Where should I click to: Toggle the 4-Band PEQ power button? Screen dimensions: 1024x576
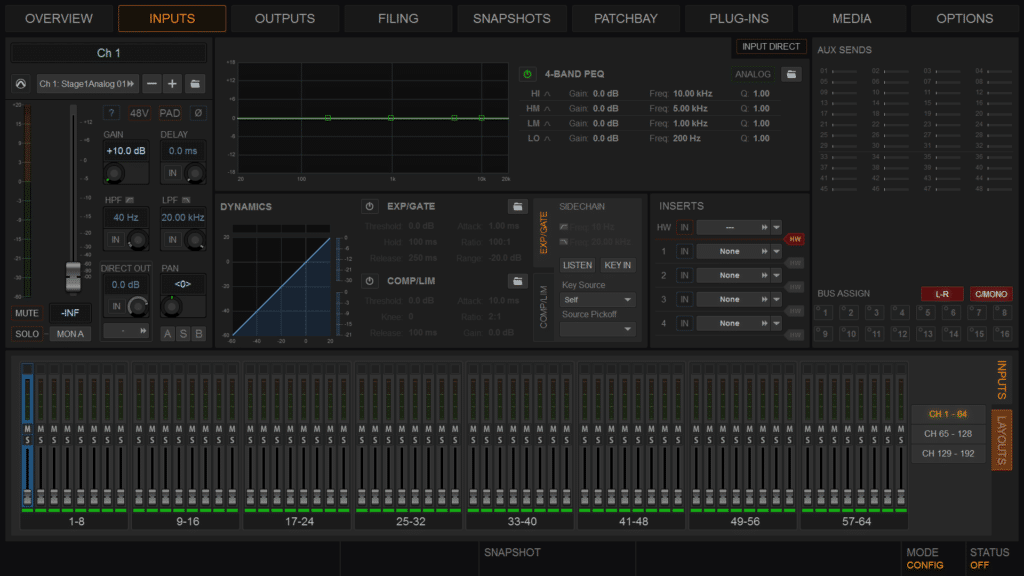(527, 74)
